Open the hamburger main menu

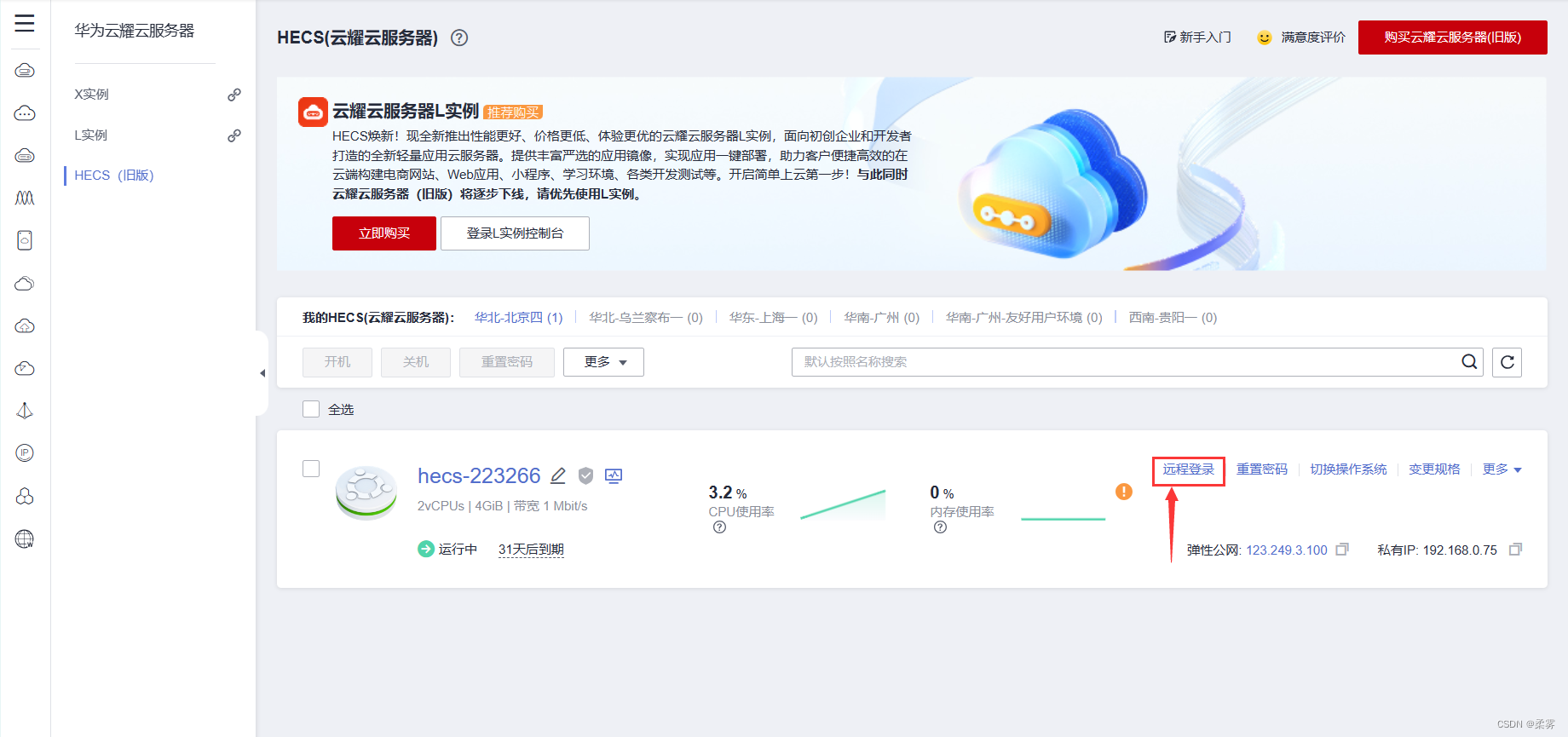click(x=25, y=24)
